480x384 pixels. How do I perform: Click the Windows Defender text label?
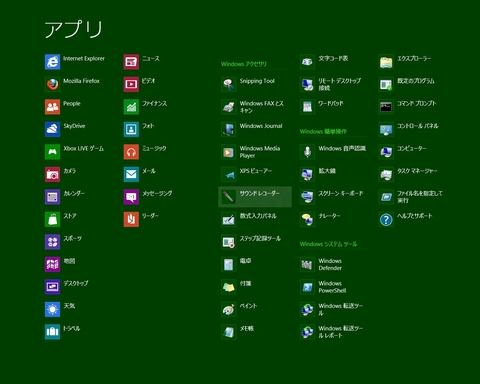click(x=330, y=264)
